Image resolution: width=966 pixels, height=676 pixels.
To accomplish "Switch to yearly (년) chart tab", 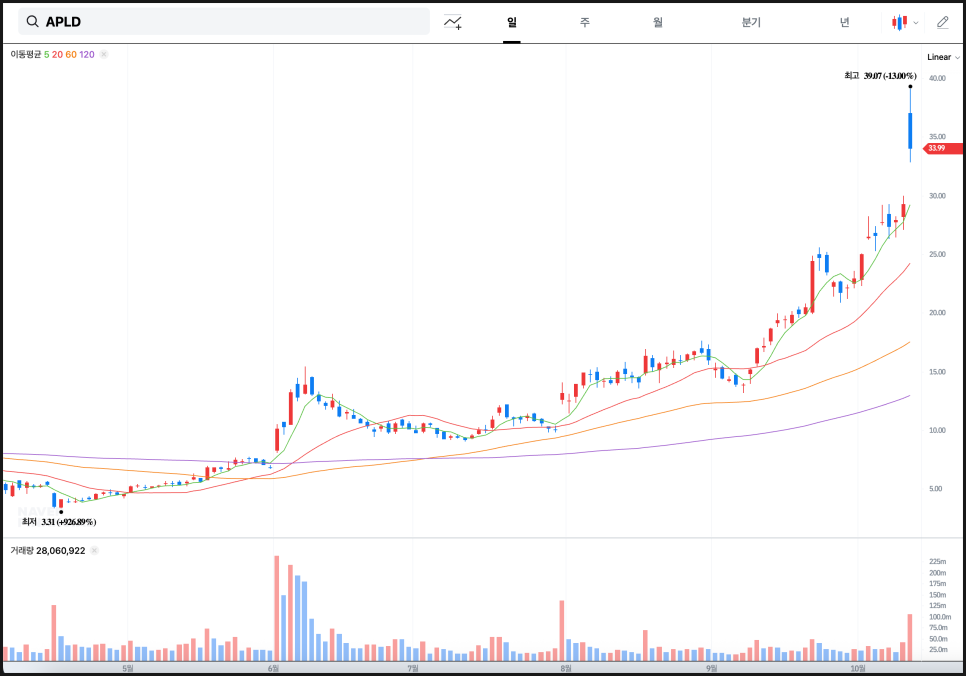I will tap(845, 21).
